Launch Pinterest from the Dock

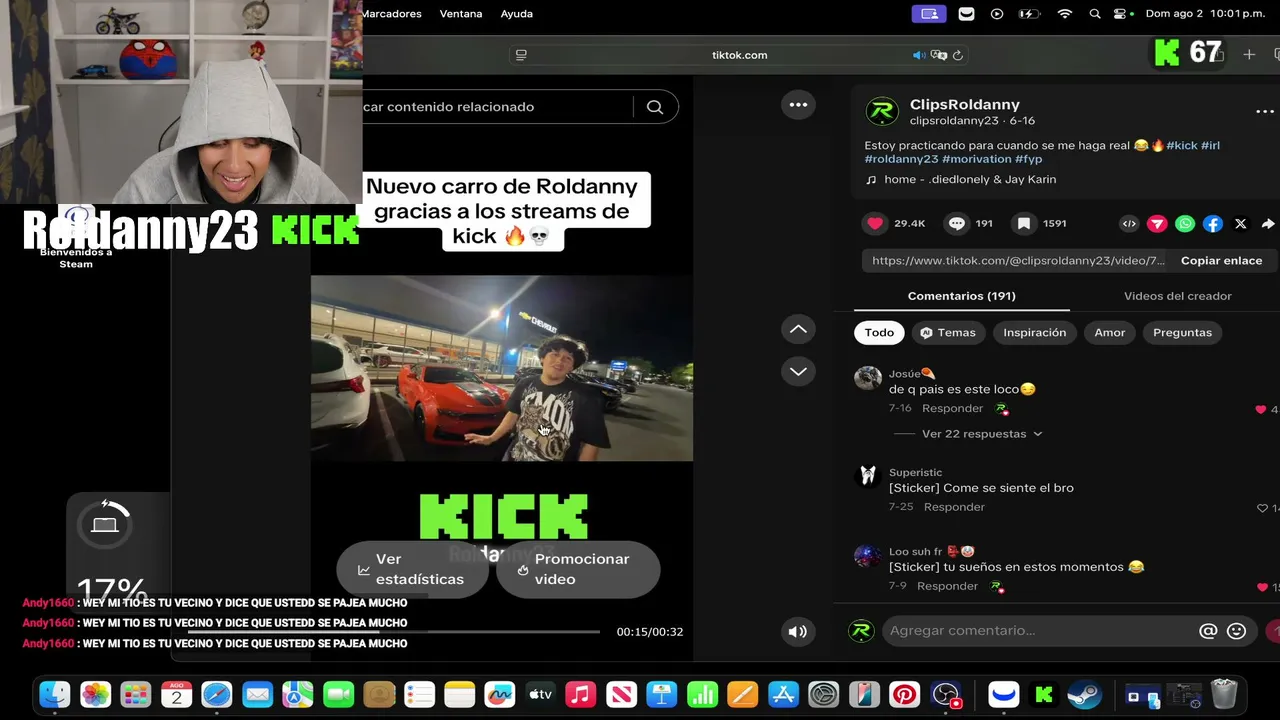tap(904, 694)
